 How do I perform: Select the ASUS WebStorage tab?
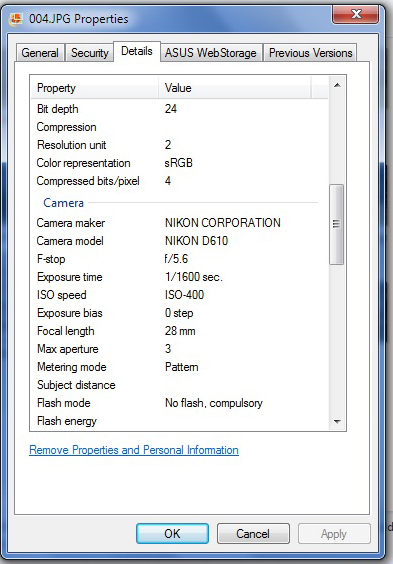tap(211, 53)
